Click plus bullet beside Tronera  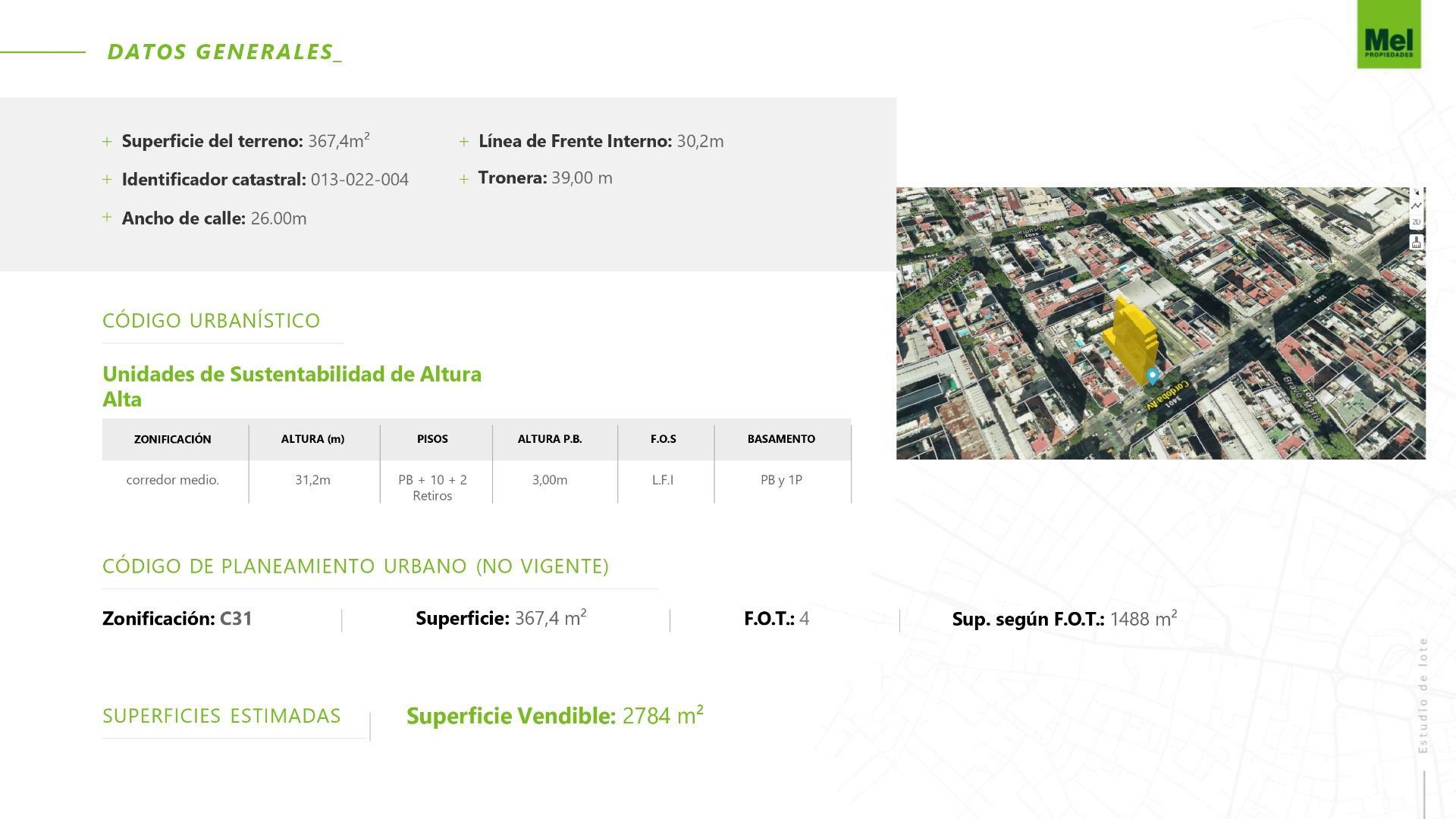(x=464, y=179)
